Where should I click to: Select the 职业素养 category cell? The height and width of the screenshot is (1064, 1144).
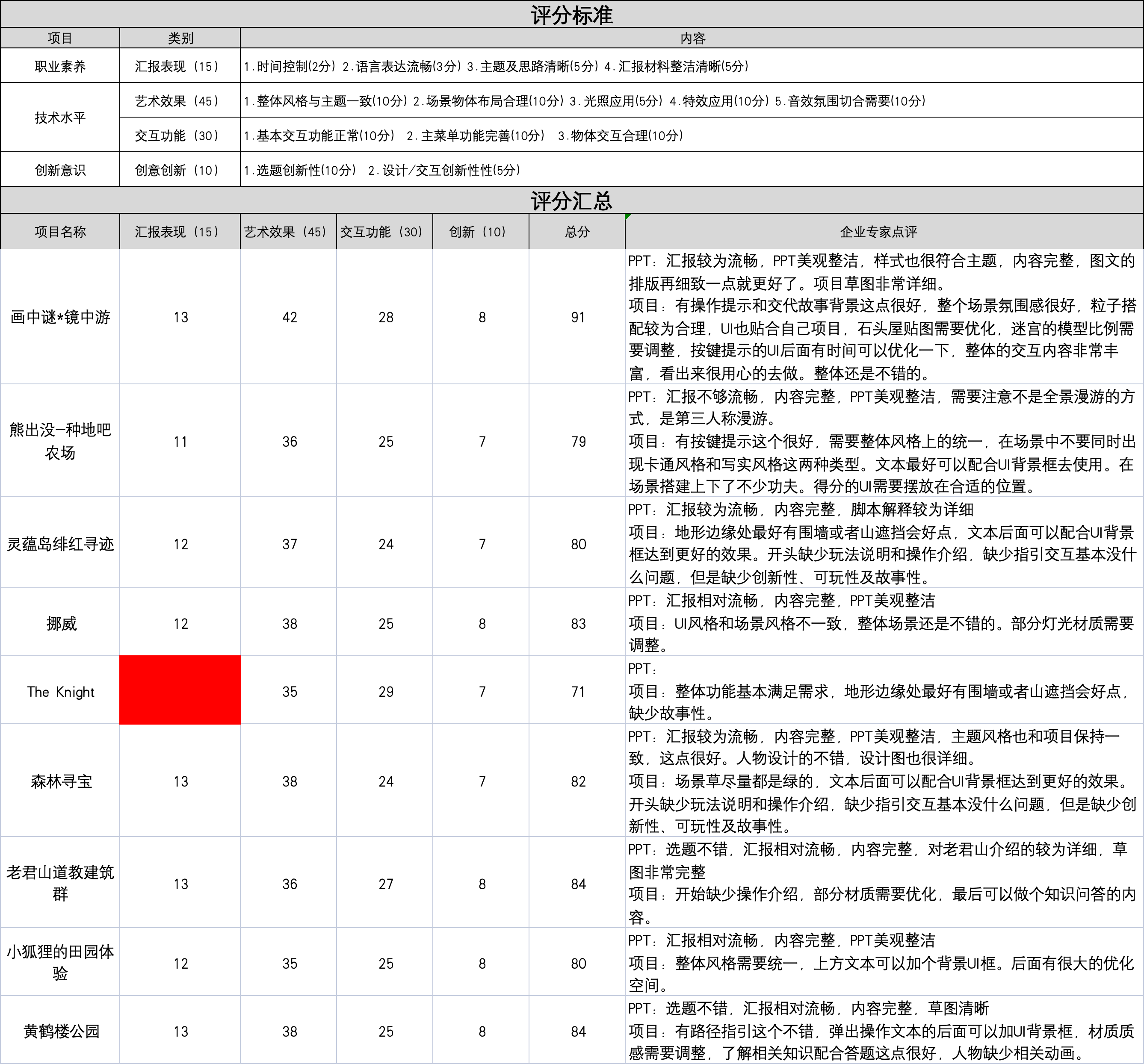[60, 66]
